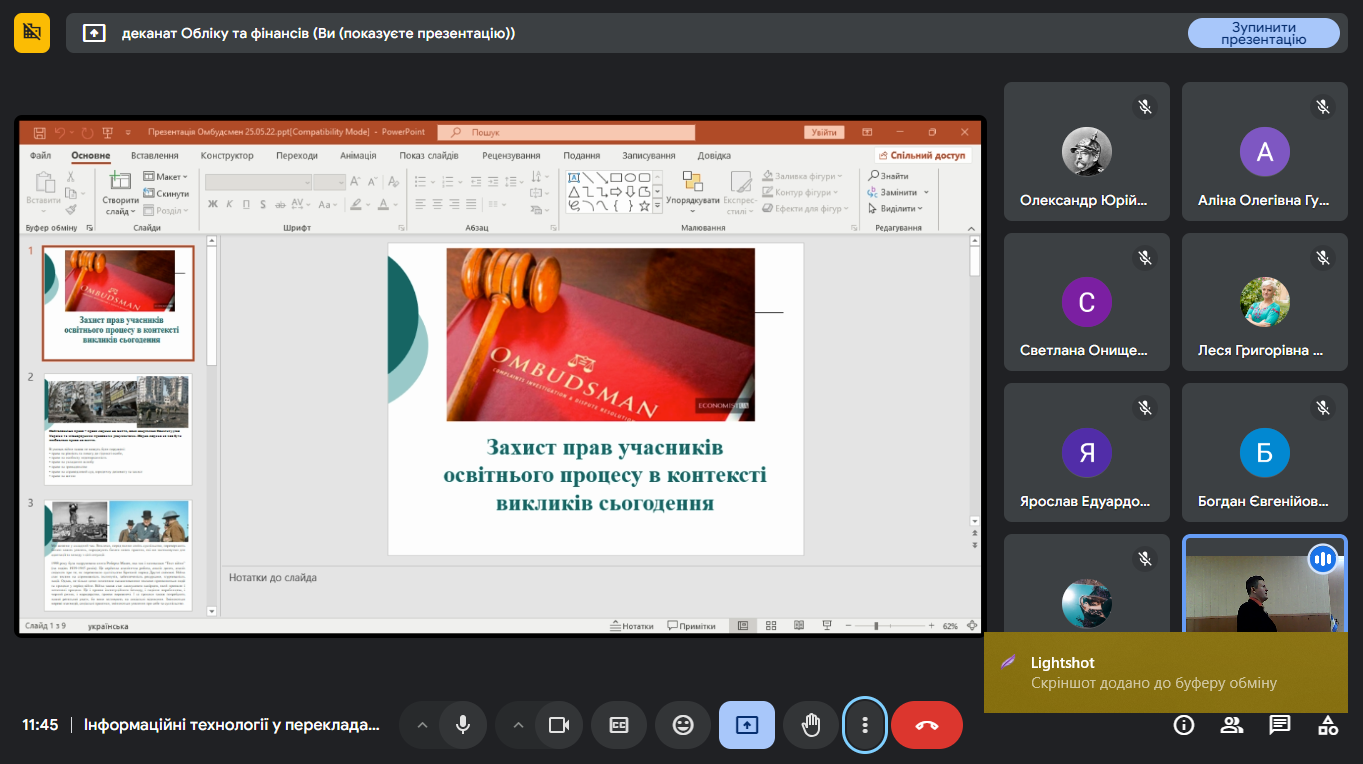Toggle Нотатки notes pane in status bar
1363x764 pixels.
(631, 626)
